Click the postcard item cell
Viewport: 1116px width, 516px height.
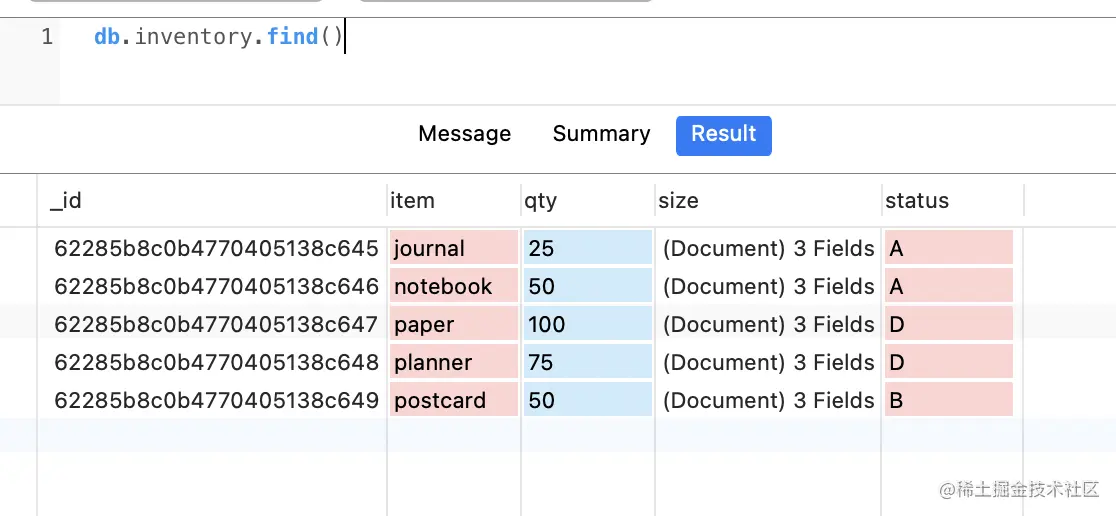point(453,401)
